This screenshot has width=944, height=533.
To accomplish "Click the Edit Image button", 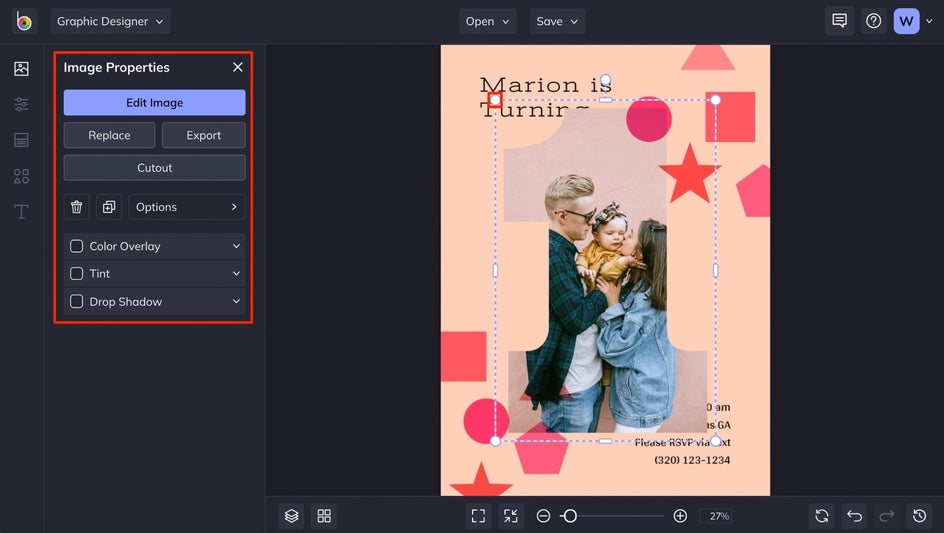I will pos(154,102).
